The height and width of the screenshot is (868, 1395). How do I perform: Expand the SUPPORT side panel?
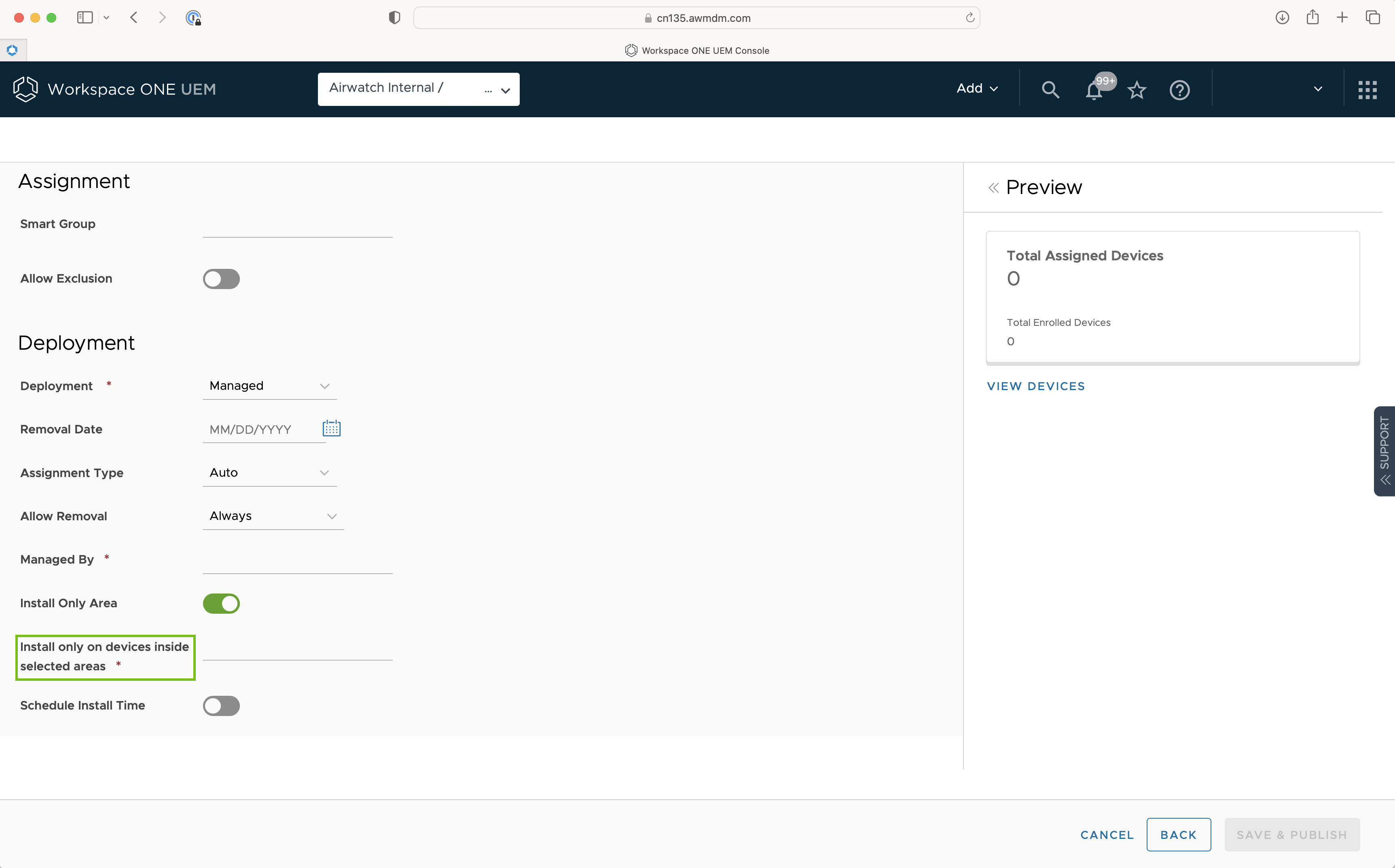[1384, 451]
